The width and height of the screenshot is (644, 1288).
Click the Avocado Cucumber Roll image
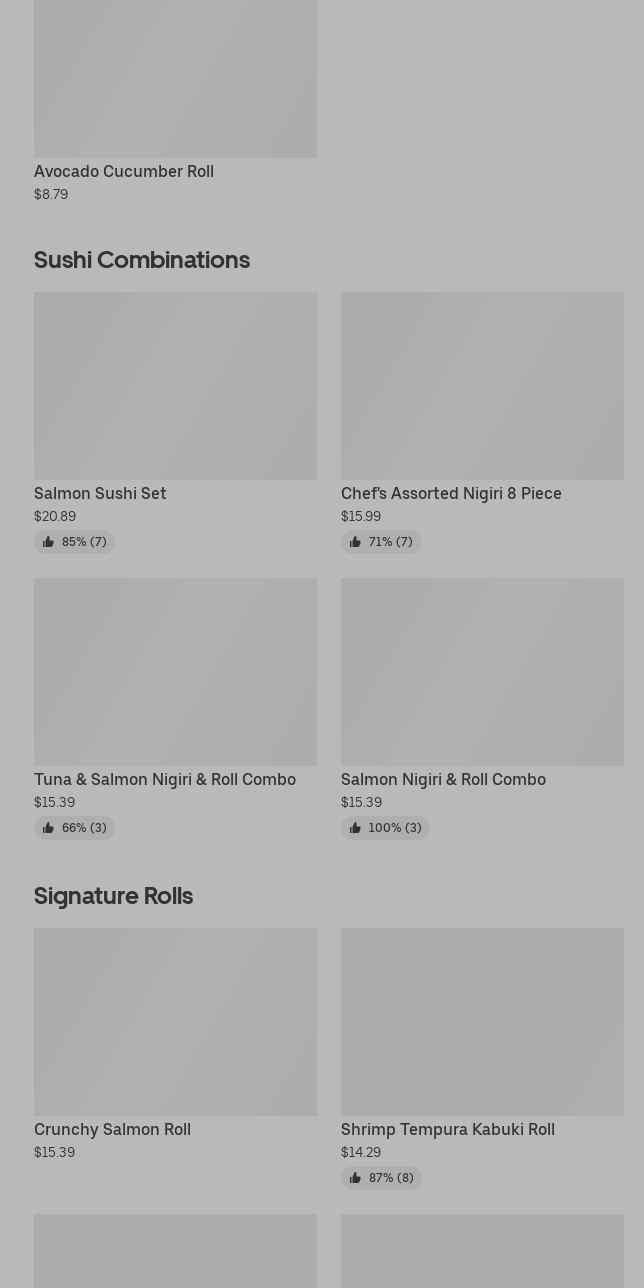click(x=175, y=79)
